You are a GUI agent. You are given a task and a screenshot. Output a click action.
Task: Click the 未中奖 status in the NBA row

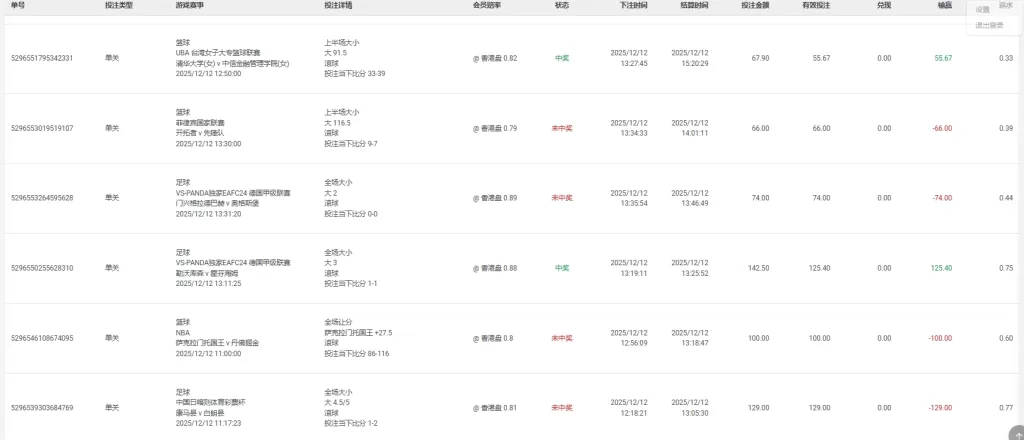pos(562,338)
